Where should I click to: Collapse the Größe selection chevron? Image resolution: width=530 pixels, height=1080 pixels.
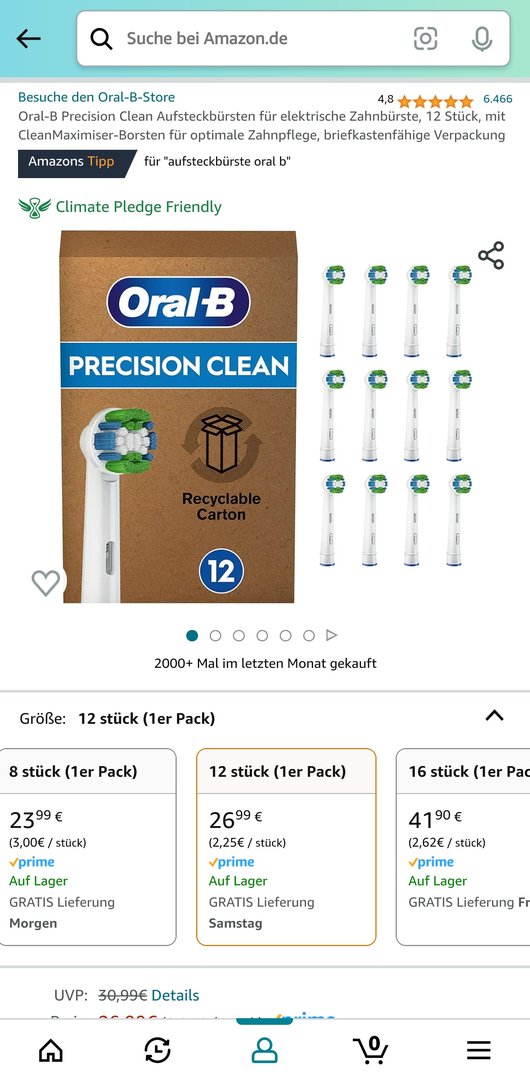pos(494,716)
